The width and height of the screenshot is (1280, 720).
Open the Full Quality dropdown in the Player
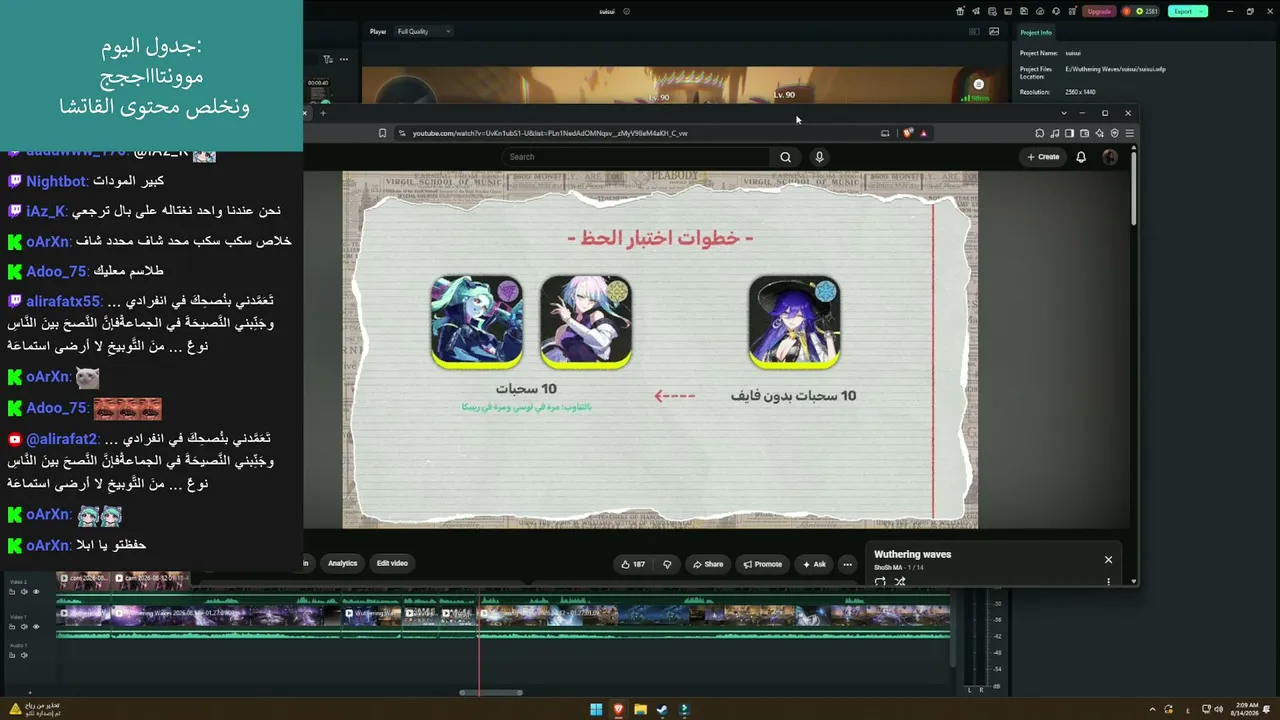424,31
